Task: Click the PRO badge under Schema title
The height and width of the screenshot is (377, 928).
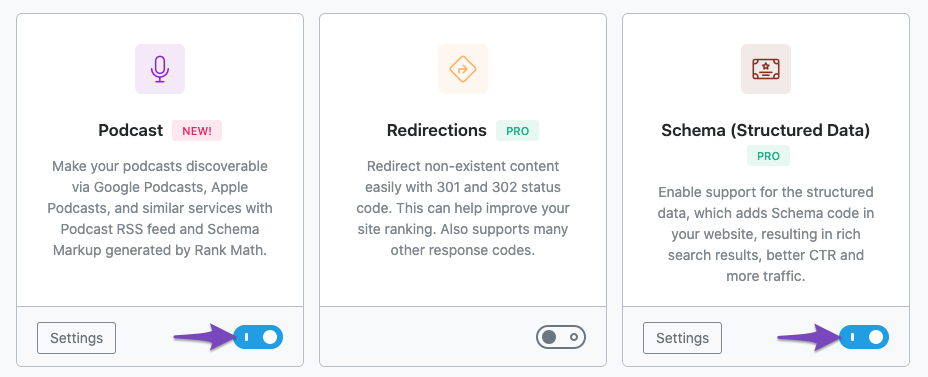Action: coord(768,156)
